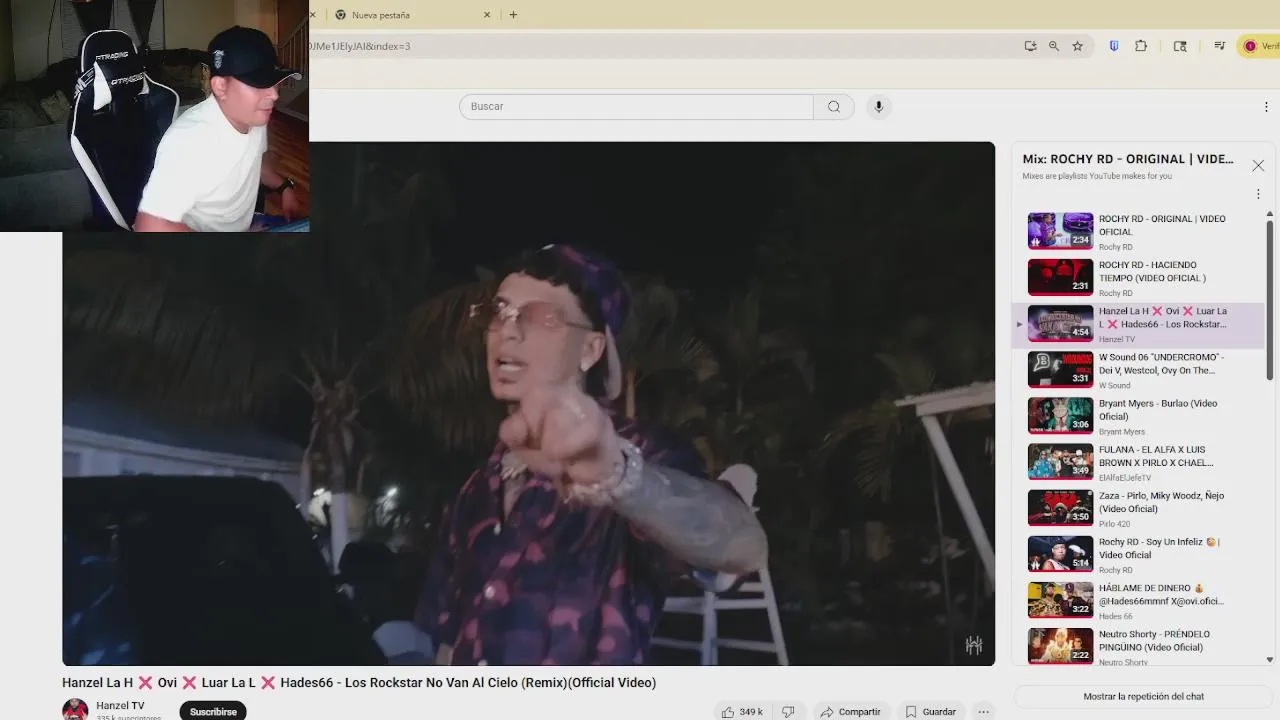Open title 'HÁBLAME DE DINERO'
The width and height of the screenshot is (1280, 720).
1161,594
